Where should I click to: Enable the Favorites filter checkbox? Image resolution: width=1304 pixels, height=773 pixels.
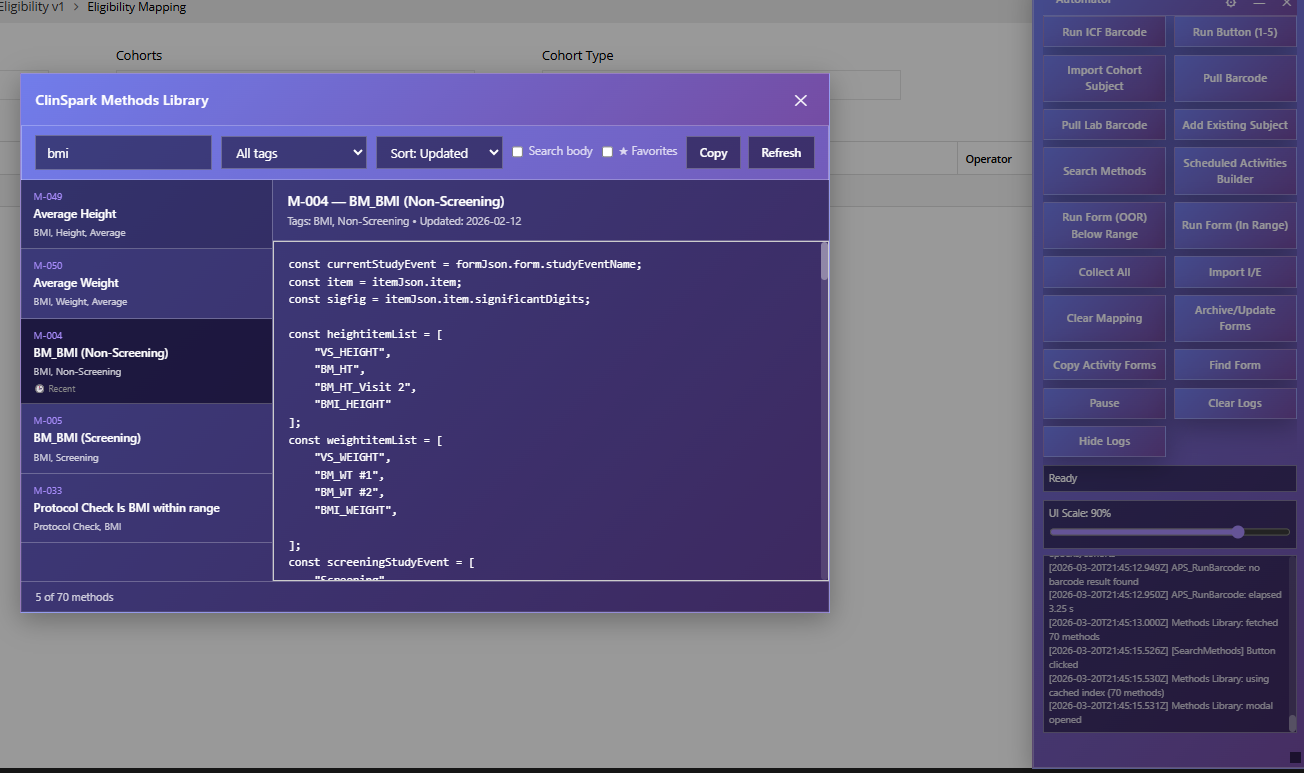(607, 152)
